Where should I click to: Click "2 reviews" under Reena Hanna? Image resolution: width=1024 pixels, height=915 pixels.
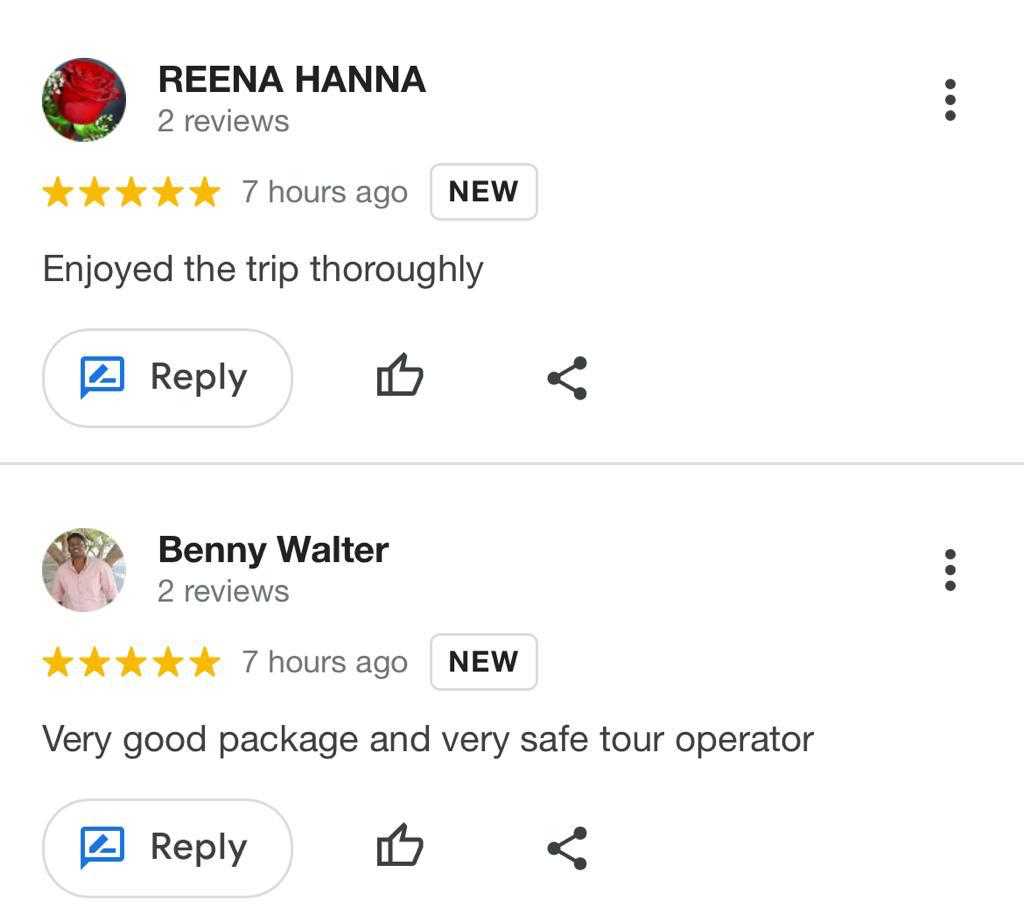[x=223, y=122]
